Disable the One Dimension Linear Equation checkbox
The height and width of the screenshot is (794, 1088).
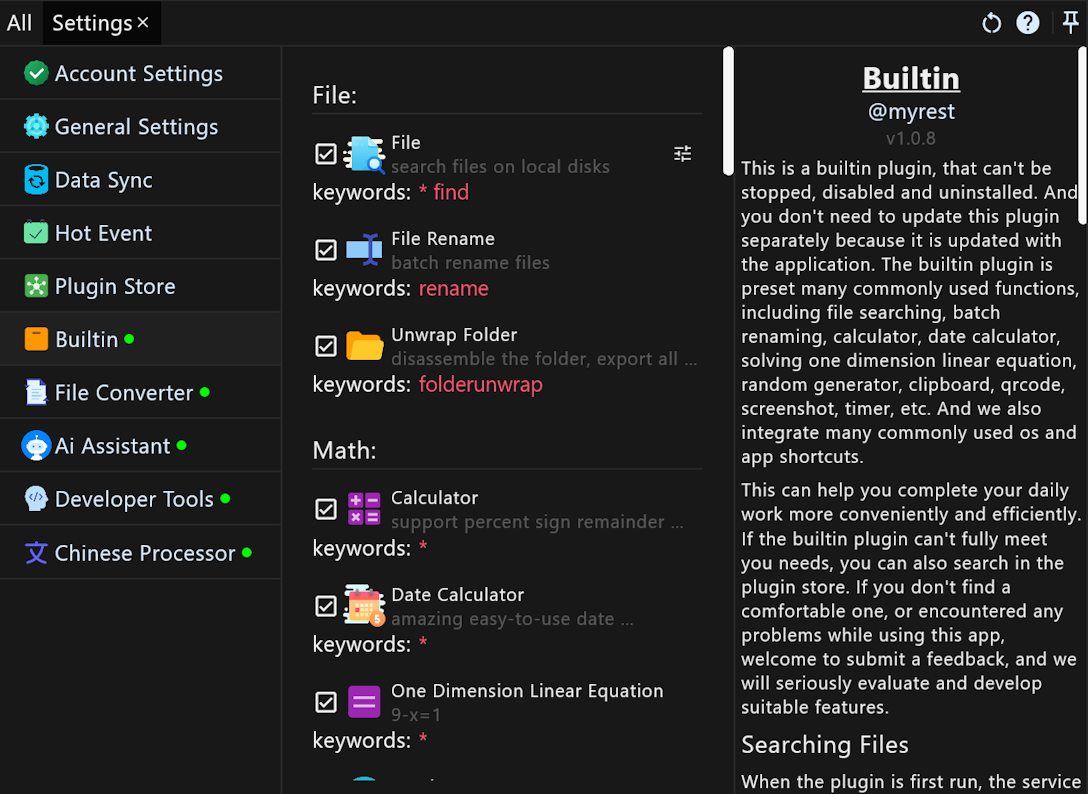[326, 702]
